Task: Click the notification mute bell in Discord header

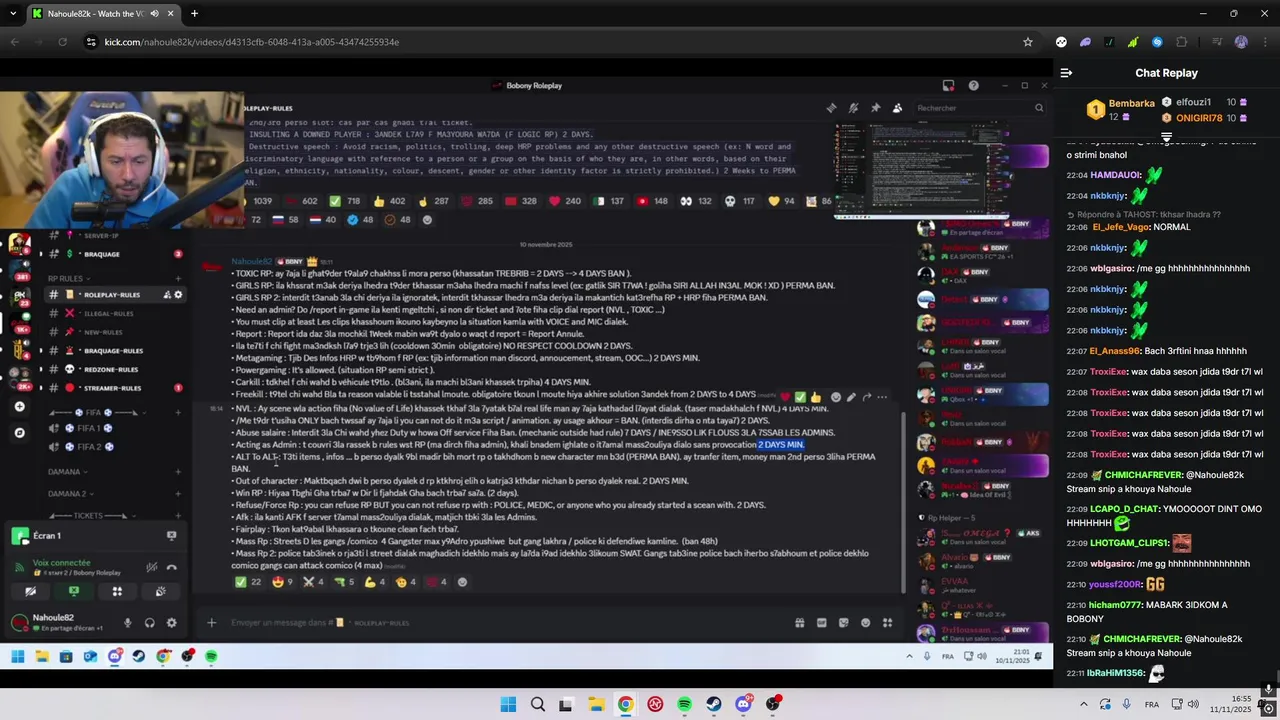Action: 853,108
